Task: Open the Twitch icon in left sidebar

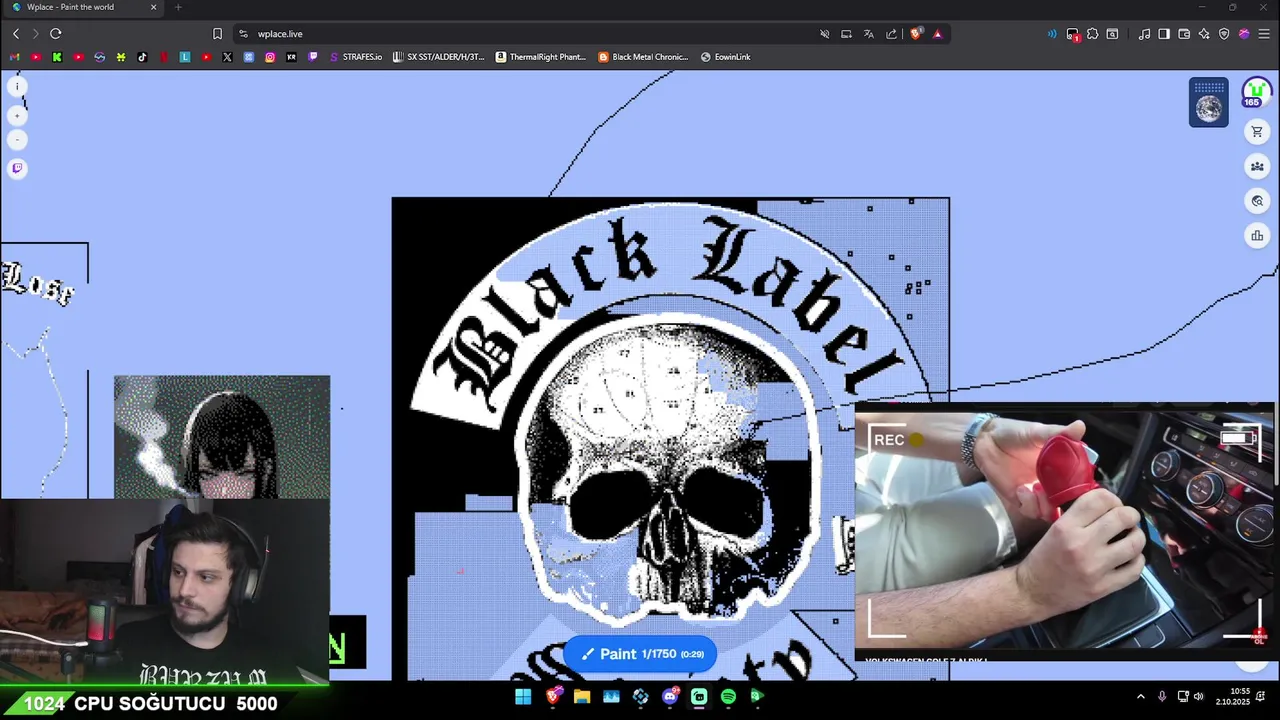Action: point(17,168)
